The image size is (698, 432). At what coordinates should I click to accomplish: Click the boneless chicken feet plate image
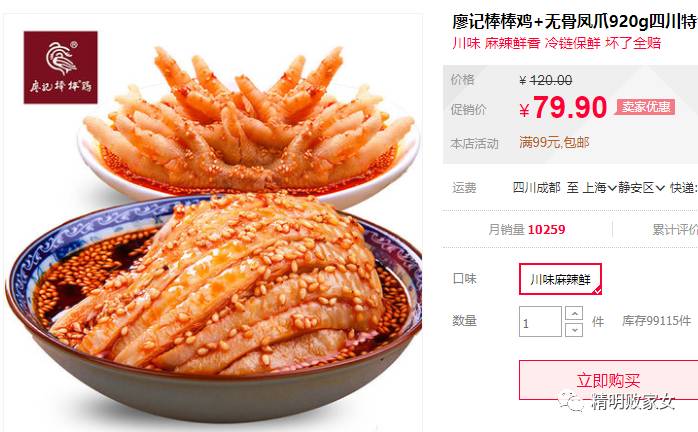click(x=249, y=125)
